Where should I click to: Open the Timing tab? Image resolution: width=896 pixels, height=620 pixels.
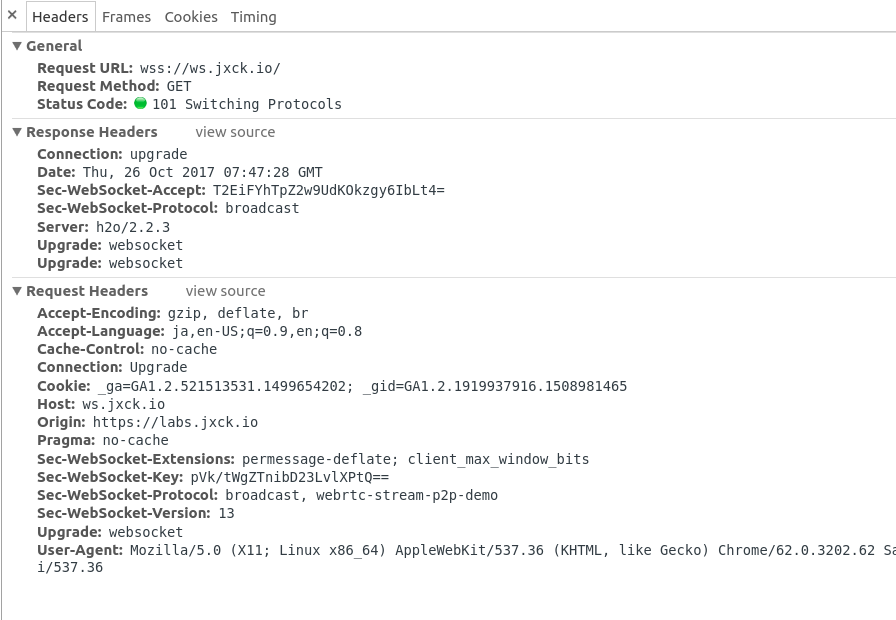point(254,17)
